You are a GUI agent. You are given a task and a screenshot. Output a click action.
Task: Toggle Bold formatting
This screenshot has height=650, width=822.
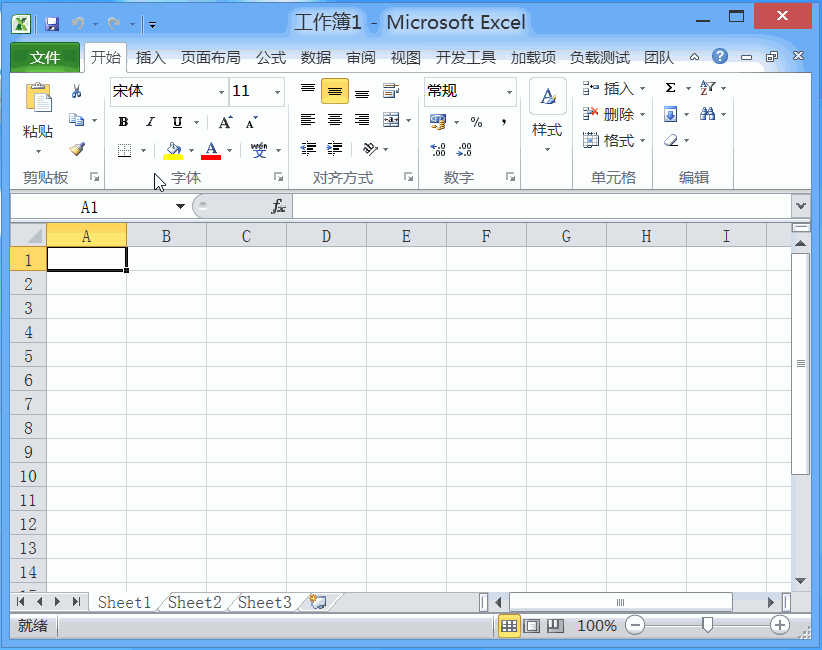tap(123, 122)
